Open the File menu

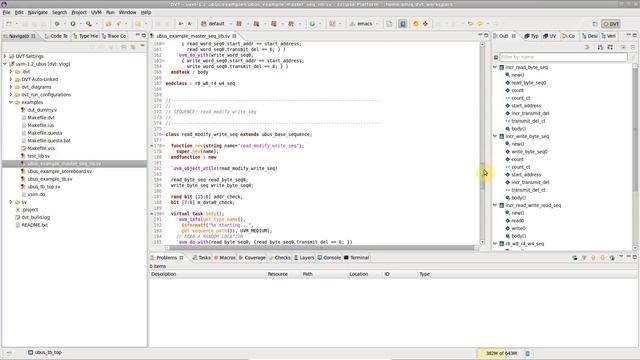click(x=7, y=12)
